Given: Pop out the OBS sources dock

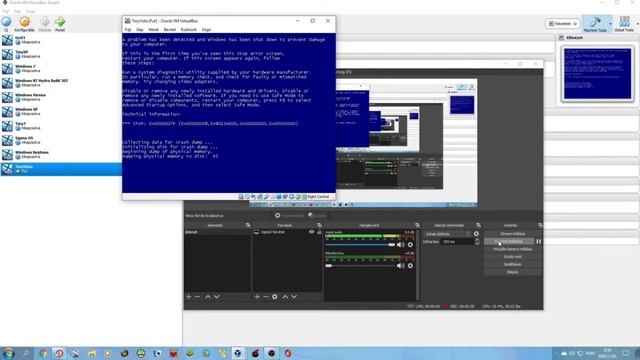Looking at the screenshot, I should click(319, 225).
